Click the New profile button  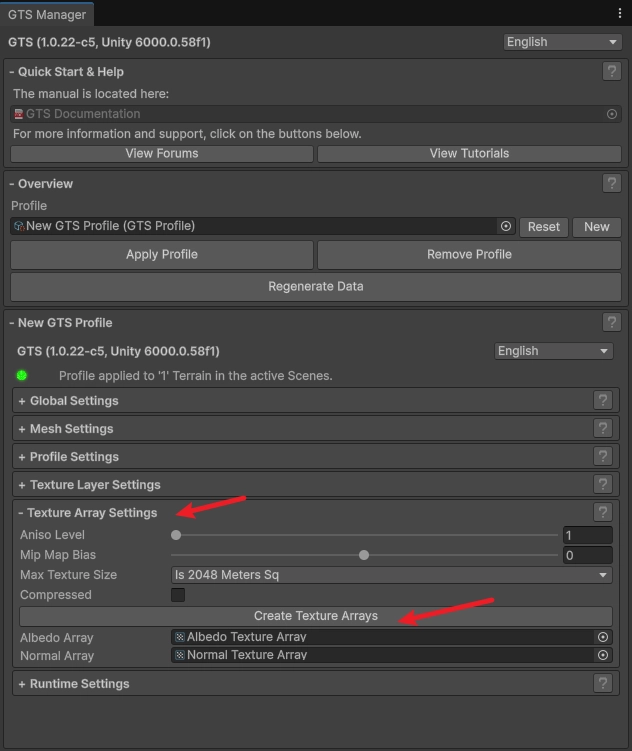597,227
